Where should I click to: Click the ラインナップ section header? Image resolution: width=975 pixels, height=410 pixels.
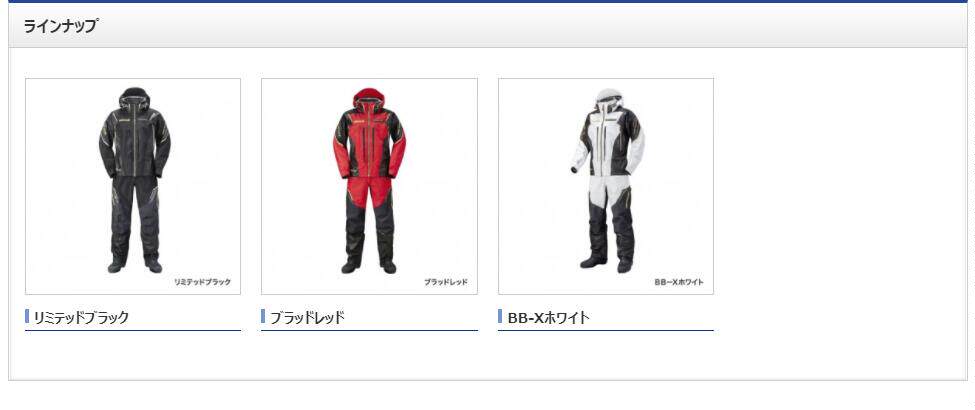pyautogui.click(x=60, y=26)
